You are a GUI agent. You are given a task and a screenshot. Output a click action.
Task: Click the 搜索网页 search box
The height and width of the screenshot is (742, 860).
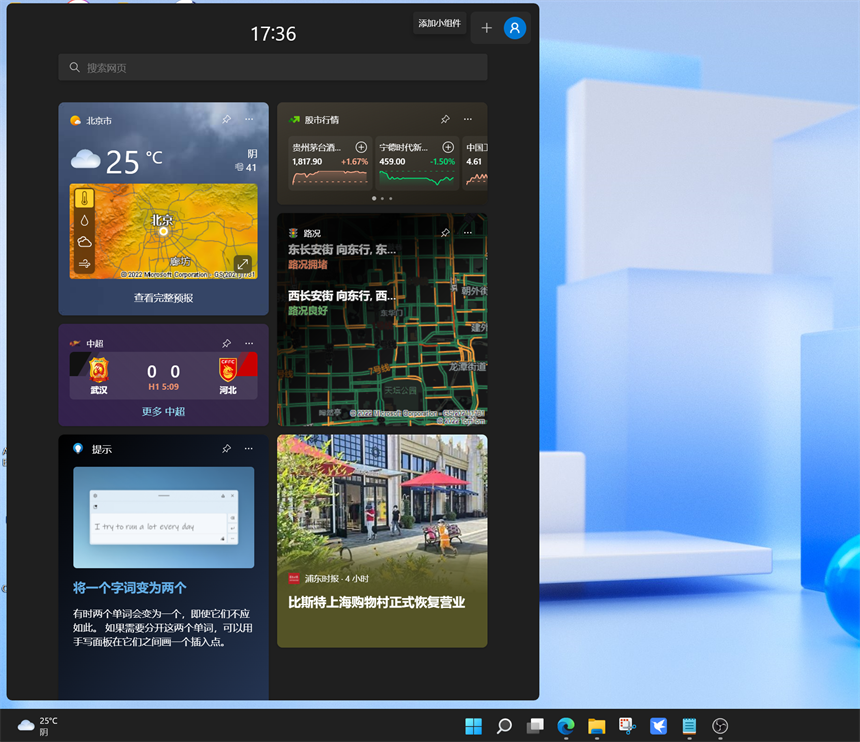(272, 67)
